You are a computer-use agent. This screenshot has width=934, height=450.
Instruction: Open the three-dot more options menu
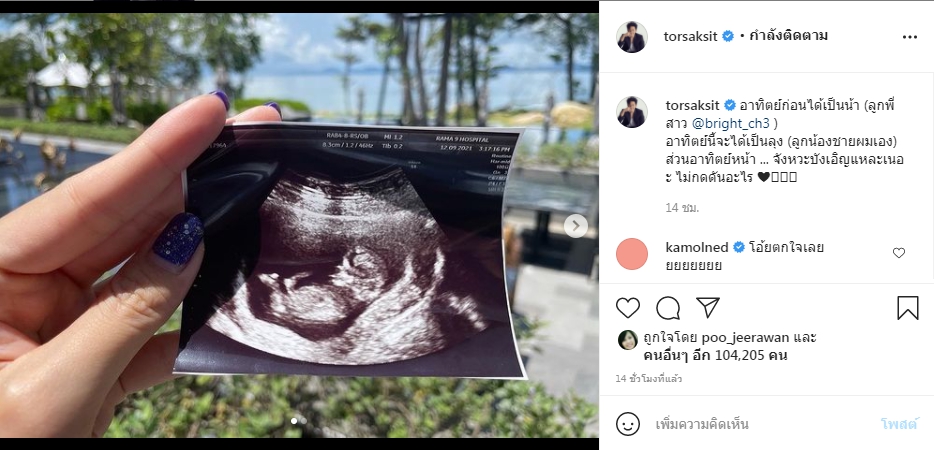pos(910,37)
